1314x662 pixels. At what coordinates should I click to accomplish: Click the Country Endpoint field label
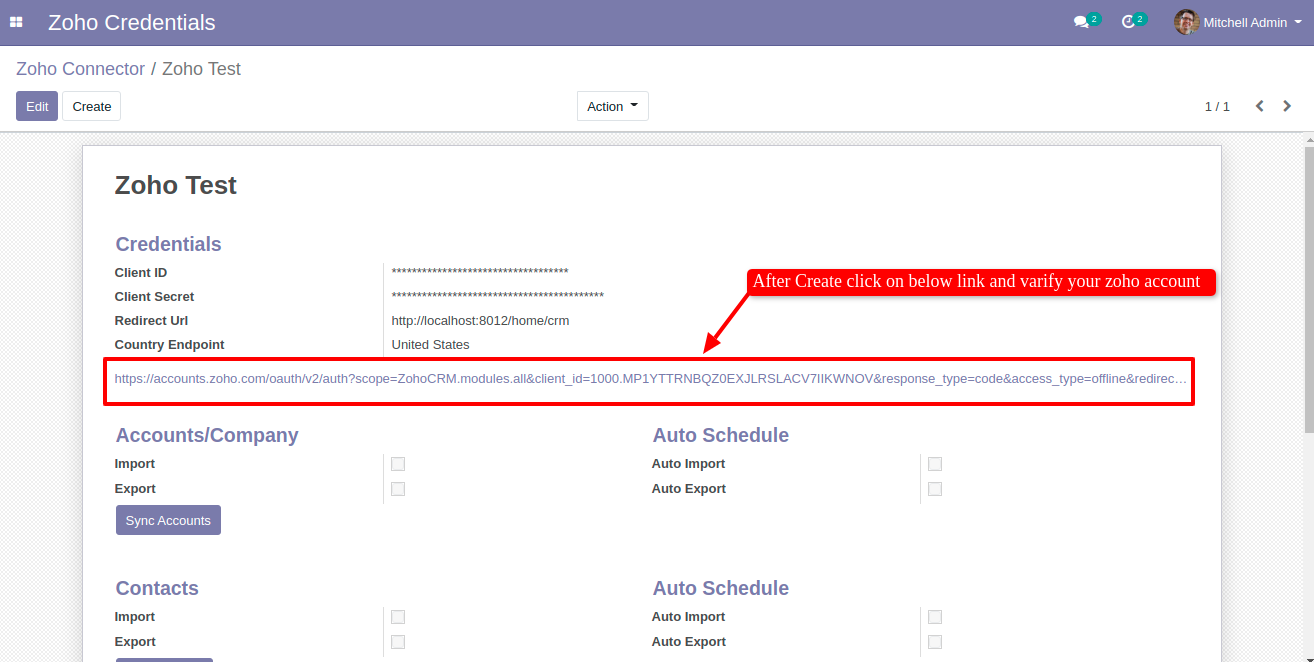(x=169, y=345)
